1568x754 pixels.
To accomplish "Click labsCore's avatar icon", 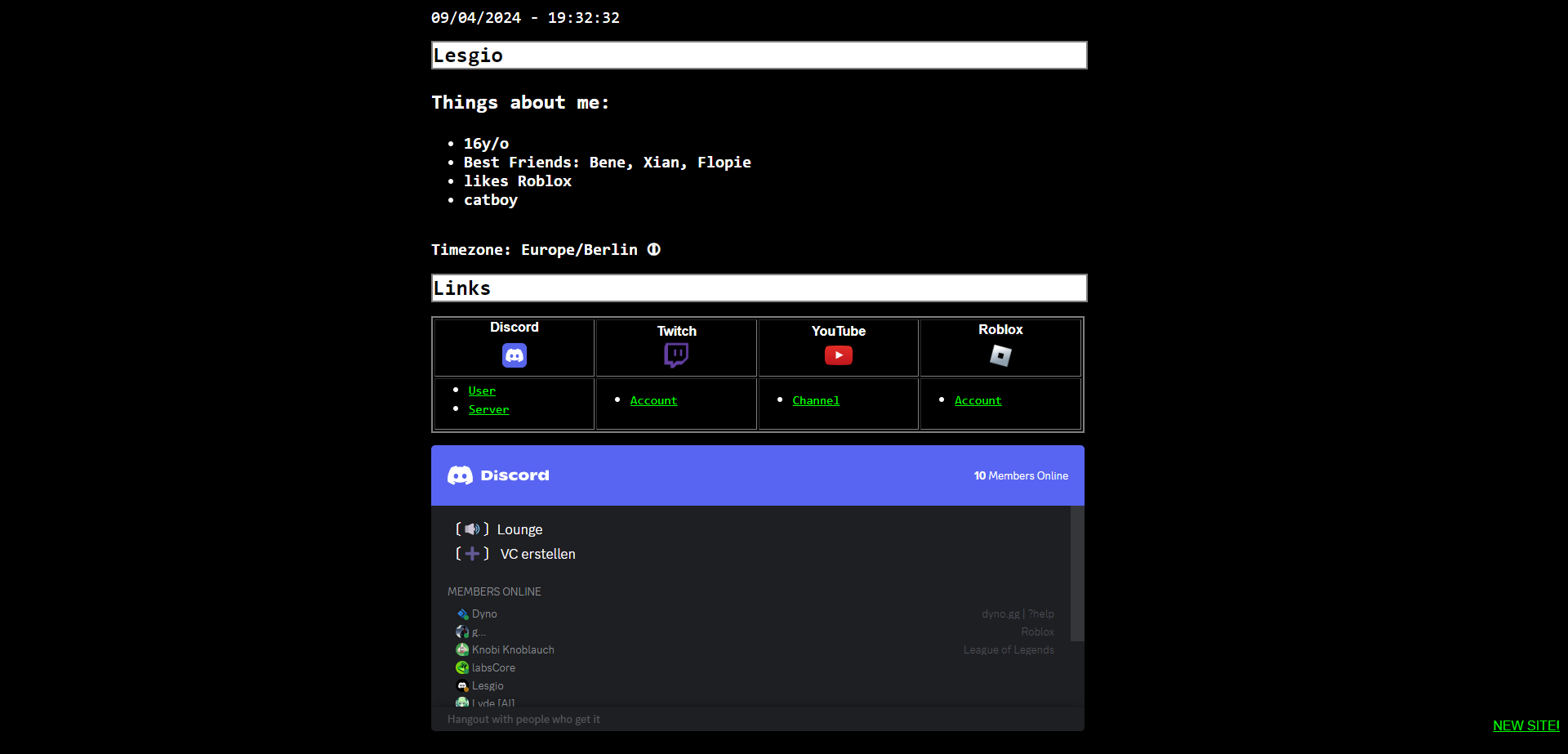I will pyautogui.click(x=462, y=668).
